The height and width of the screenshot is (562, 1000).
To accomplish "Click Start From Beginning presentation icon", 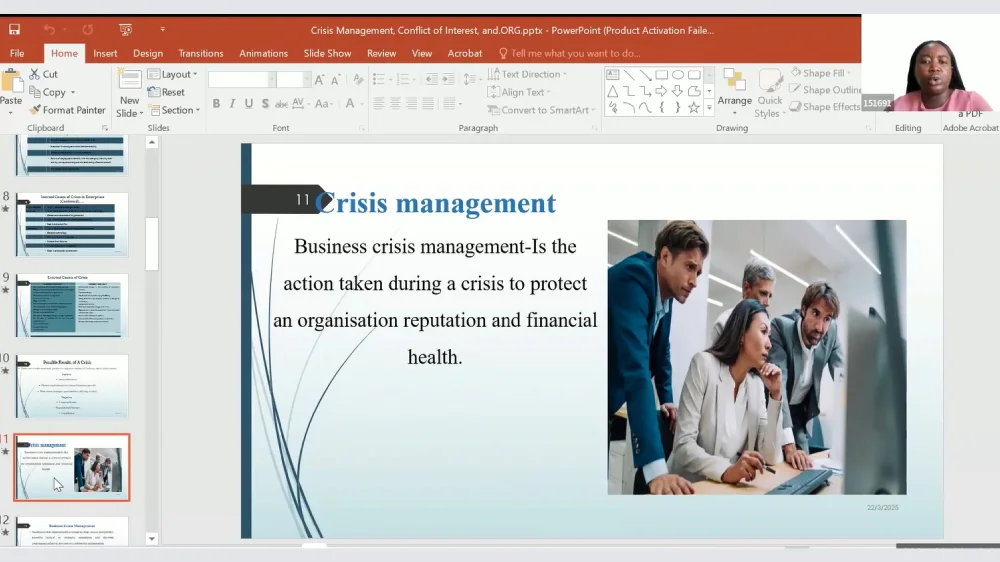I will coord(125,30).
